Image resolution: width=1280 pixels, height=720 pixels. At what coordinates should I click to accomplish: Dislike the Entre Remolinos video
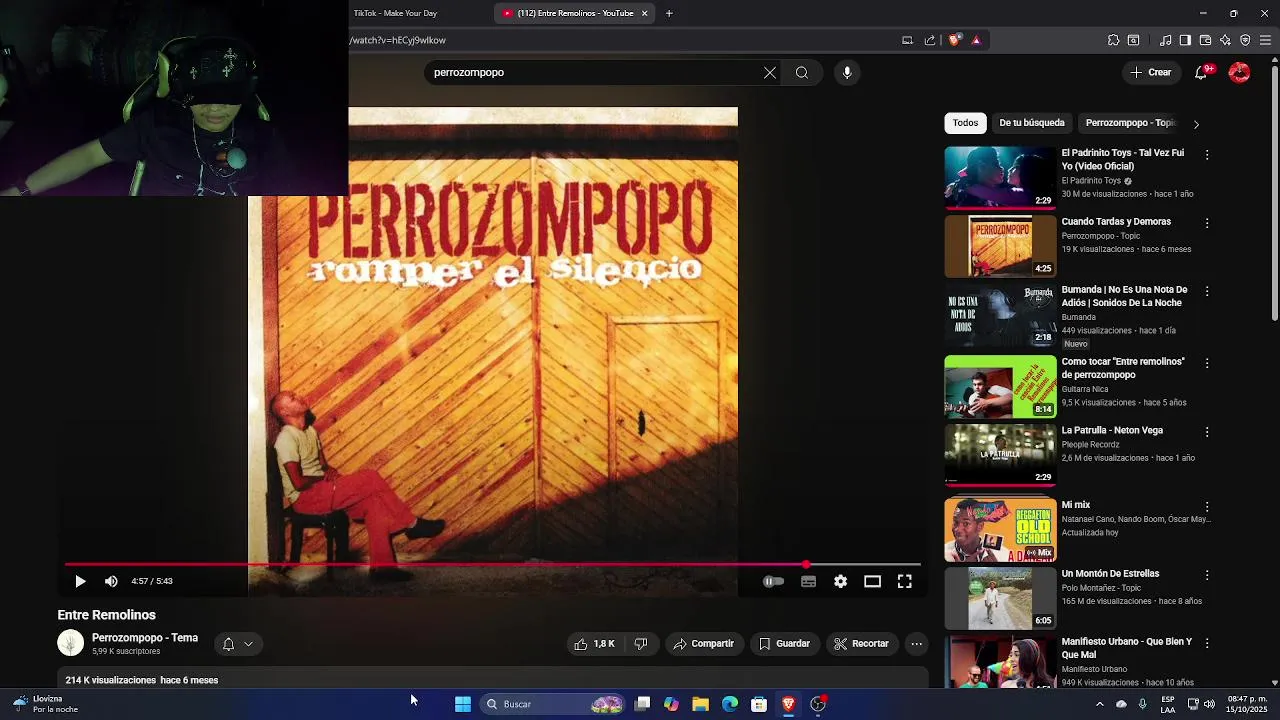point(641,644)
